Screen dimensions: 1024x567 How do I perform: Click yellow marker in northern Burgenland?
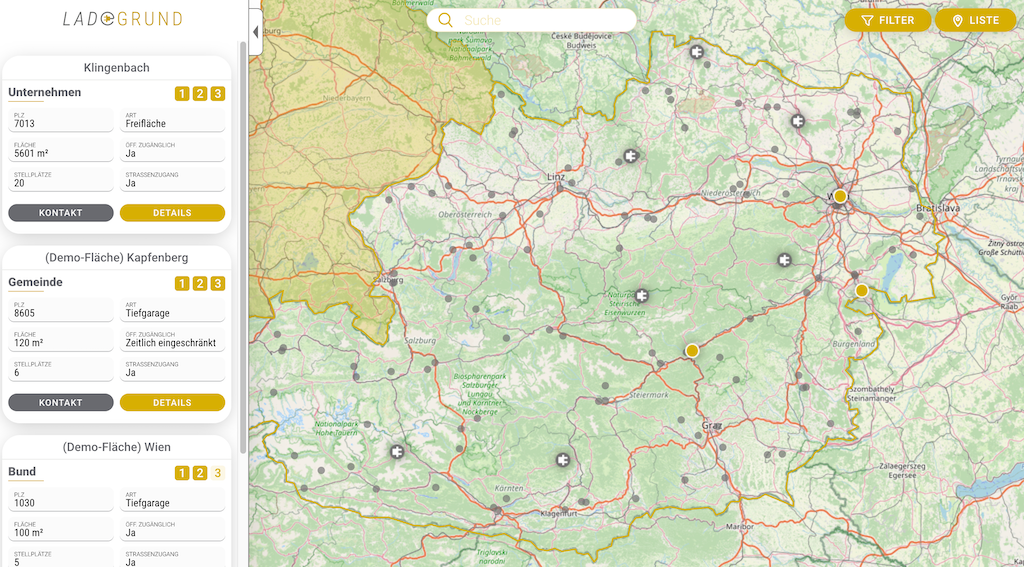pos(862,290)
